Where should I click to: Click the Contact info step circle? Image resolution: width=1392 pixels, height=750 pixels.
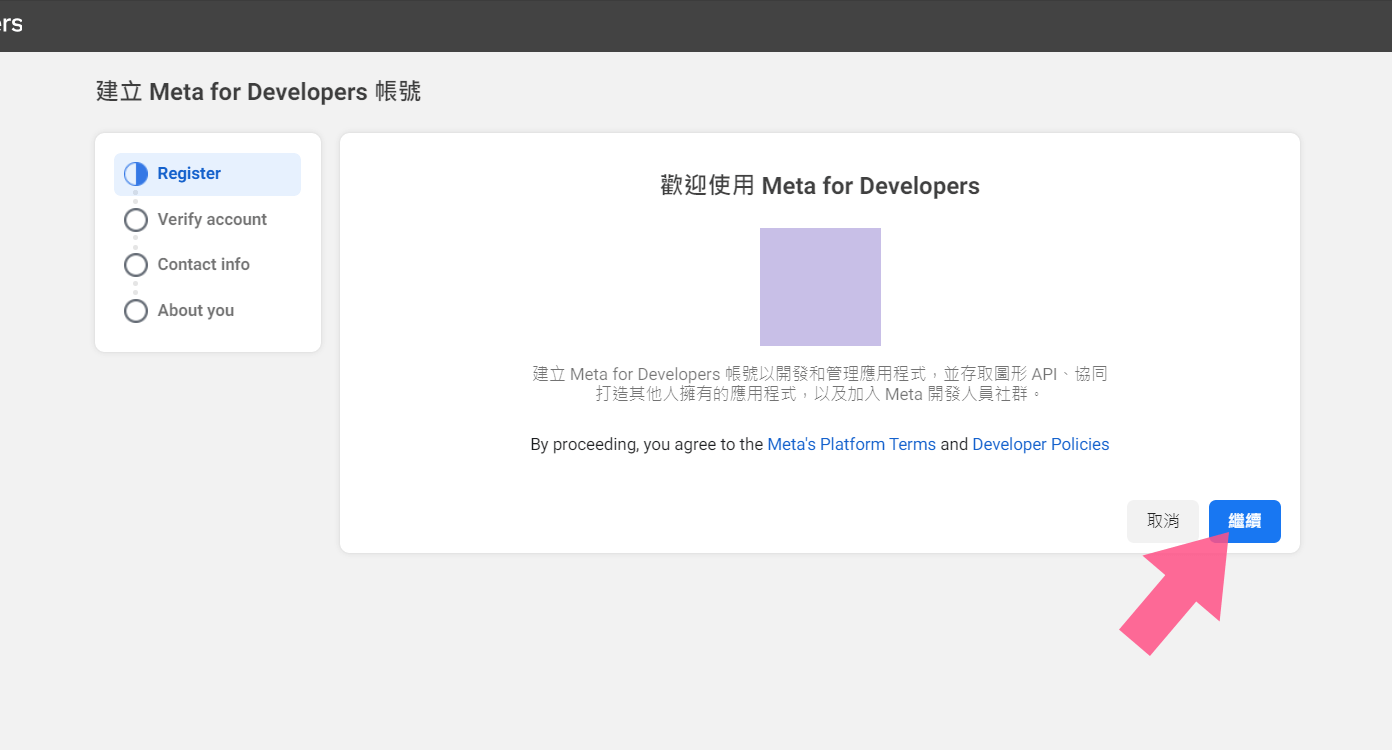(136, 265)
